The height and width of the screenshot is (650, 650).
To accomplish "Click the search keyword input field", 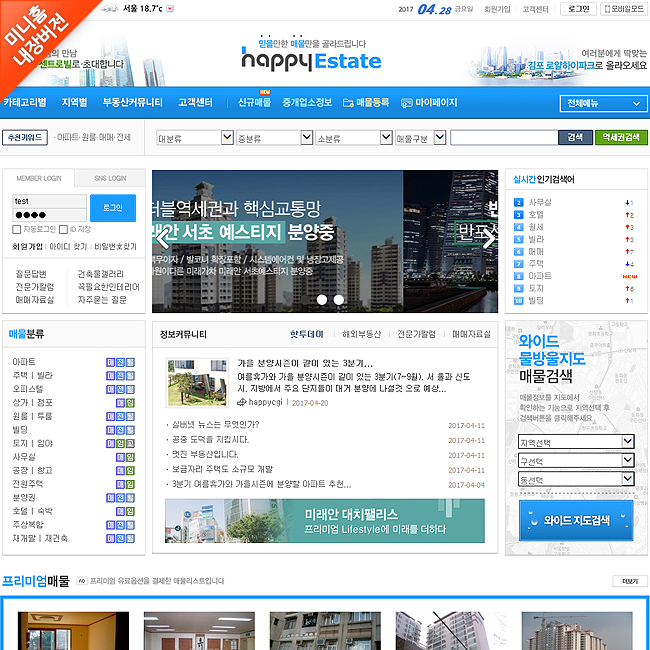I will (x=504, y=138).
